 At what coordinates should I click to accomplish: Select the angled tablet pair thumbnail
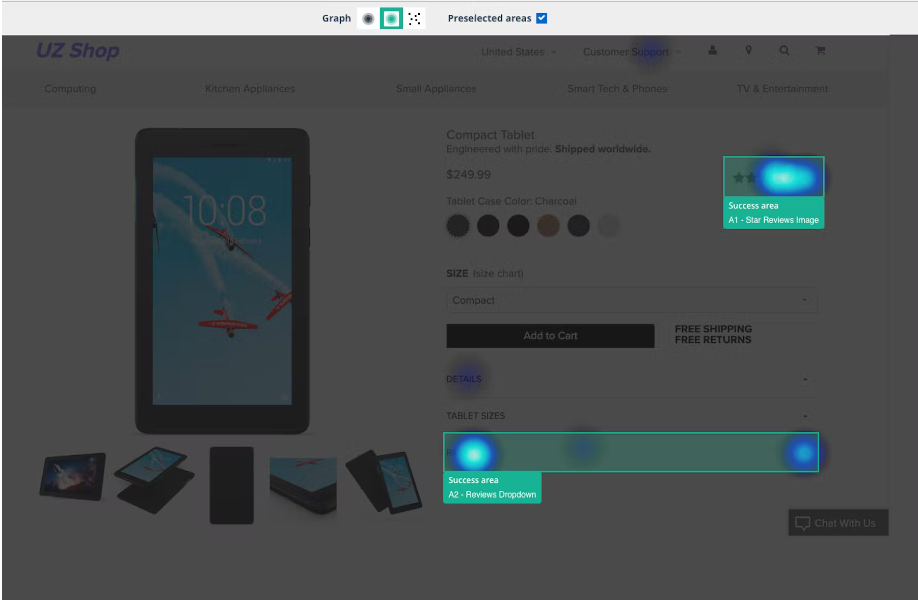pos(384,482)
